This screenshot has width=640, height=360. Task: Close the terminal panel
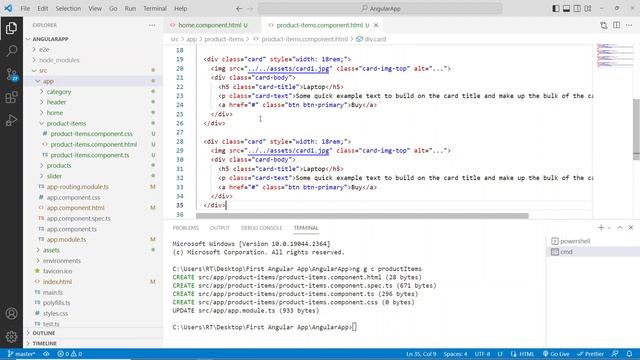[x=631, y=228]
